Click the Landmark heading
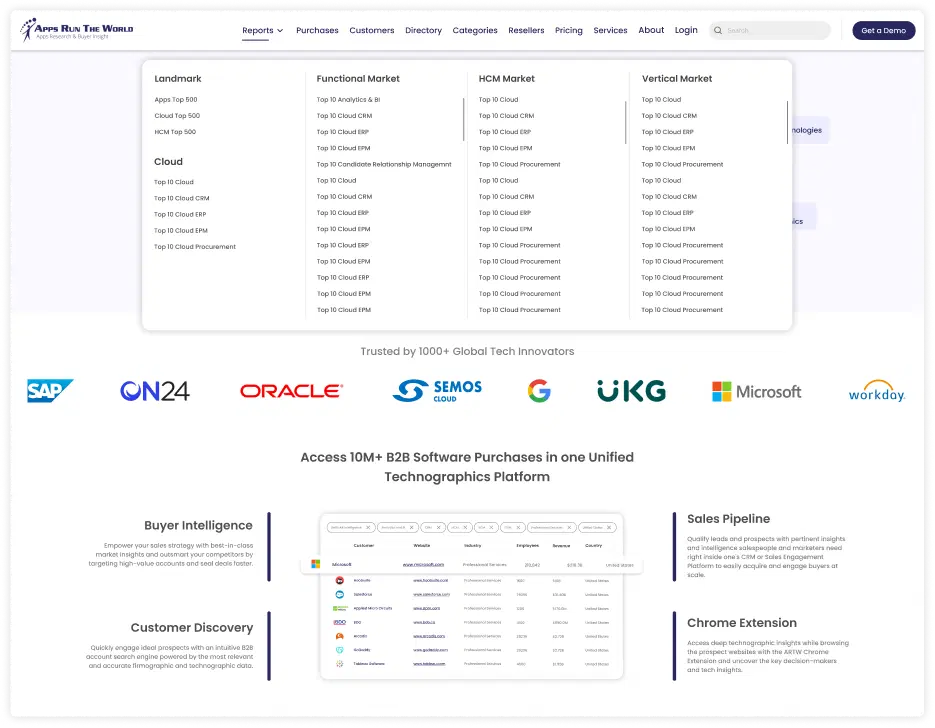This screenshot has width=935, height=728. pos(178,79)
